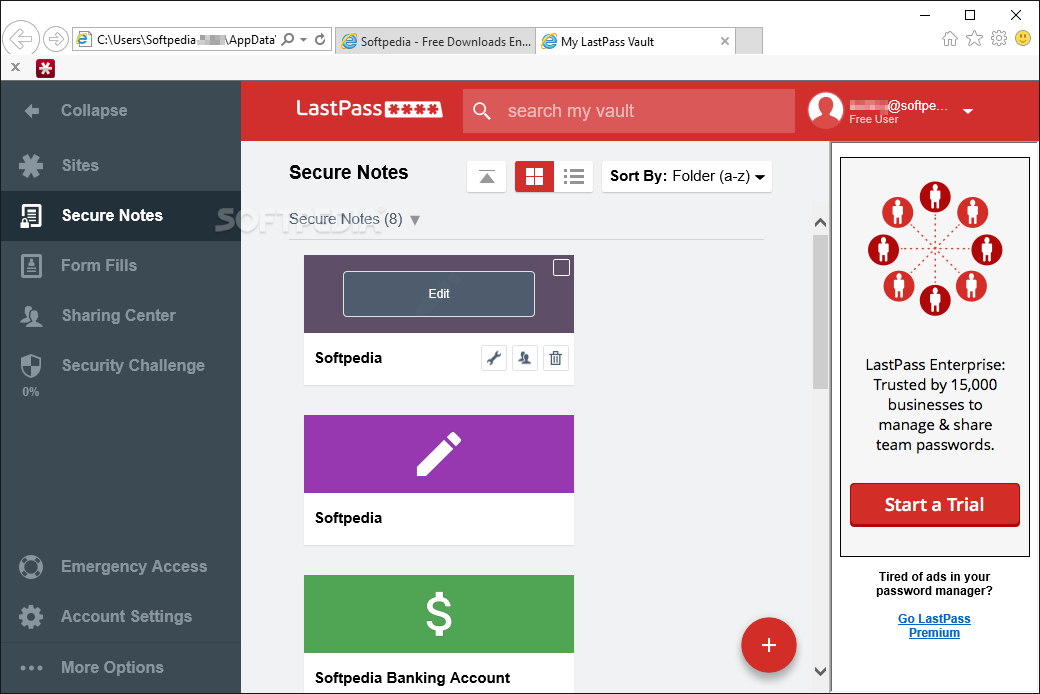Close the My LastPass Vault tab
This screenshot has width=1040, height=694.
click(725, 41)
